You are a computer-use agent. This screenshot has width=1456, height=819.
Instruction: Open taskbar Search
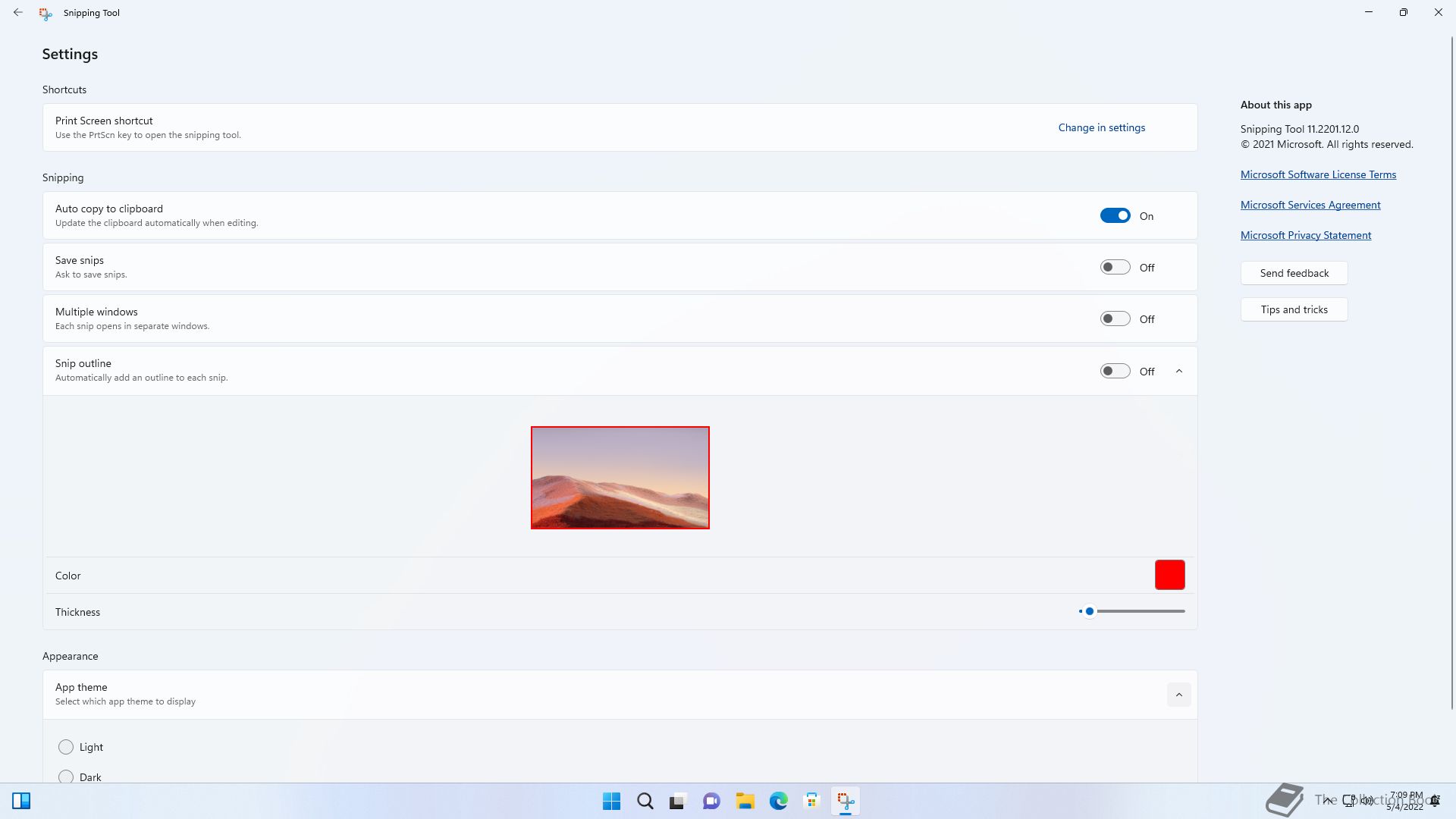[645, 801]
